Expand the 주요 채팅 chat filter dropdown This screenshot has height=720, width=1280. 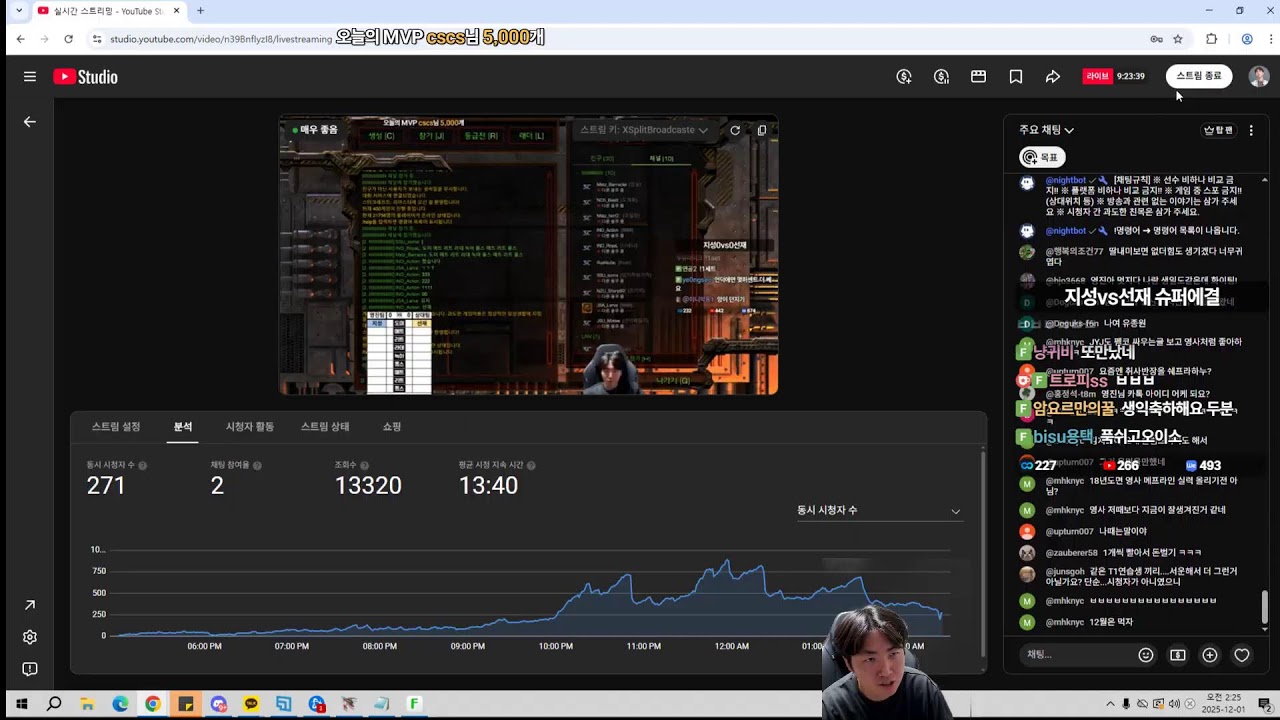coord(1046,130)
